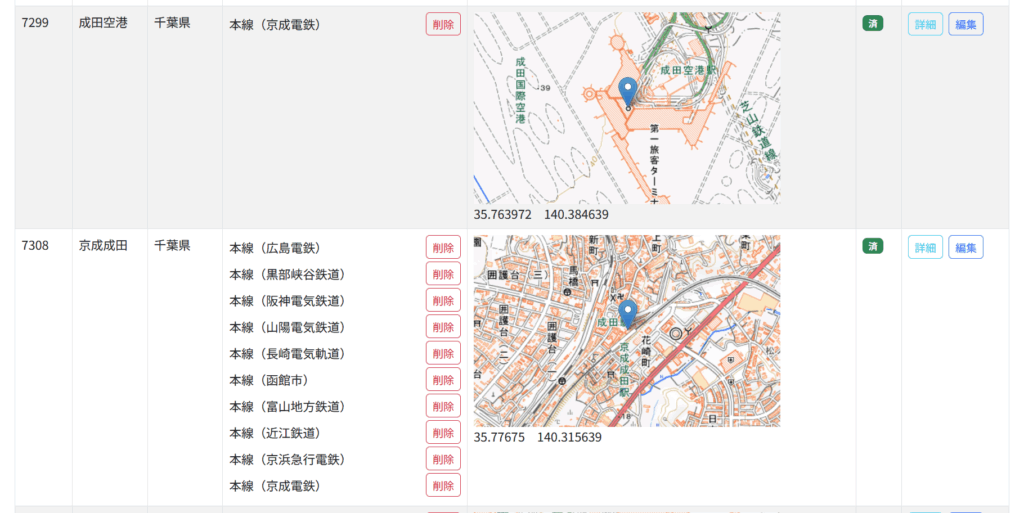Select 本線（京浜急行電鉄）text
Viewport: 1024px width, 513px height.
click(x=290, y=459)
